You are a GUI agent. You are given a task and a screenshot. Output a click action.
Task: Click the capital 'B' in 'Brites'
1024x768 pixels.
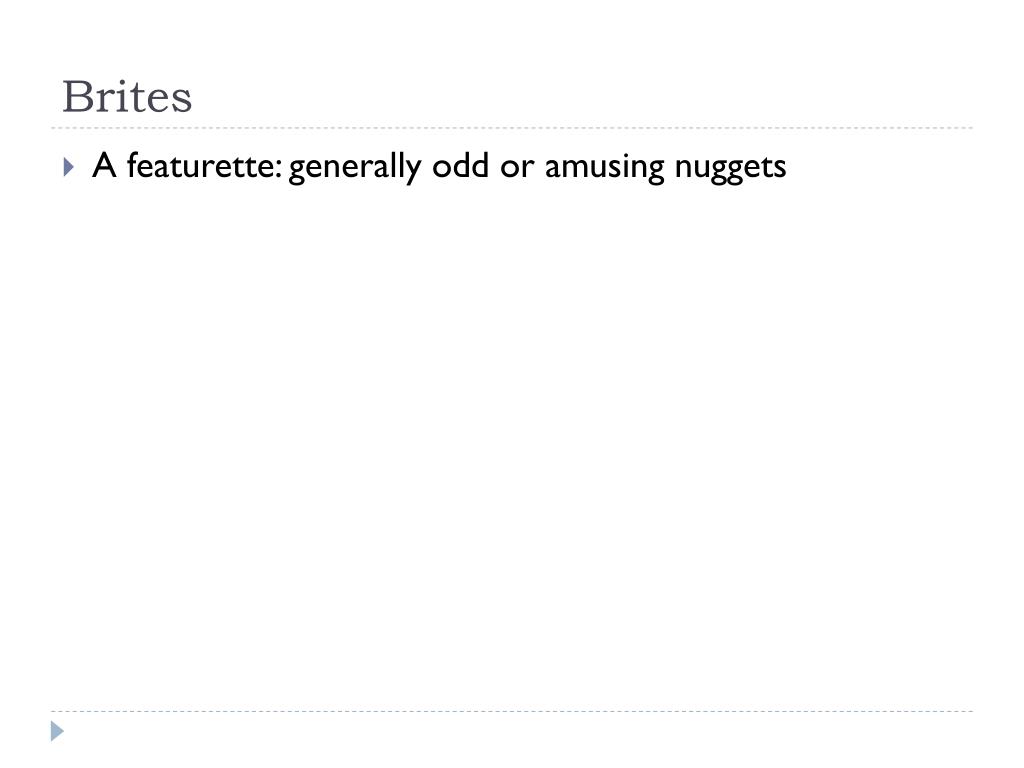tap(77, 97)
